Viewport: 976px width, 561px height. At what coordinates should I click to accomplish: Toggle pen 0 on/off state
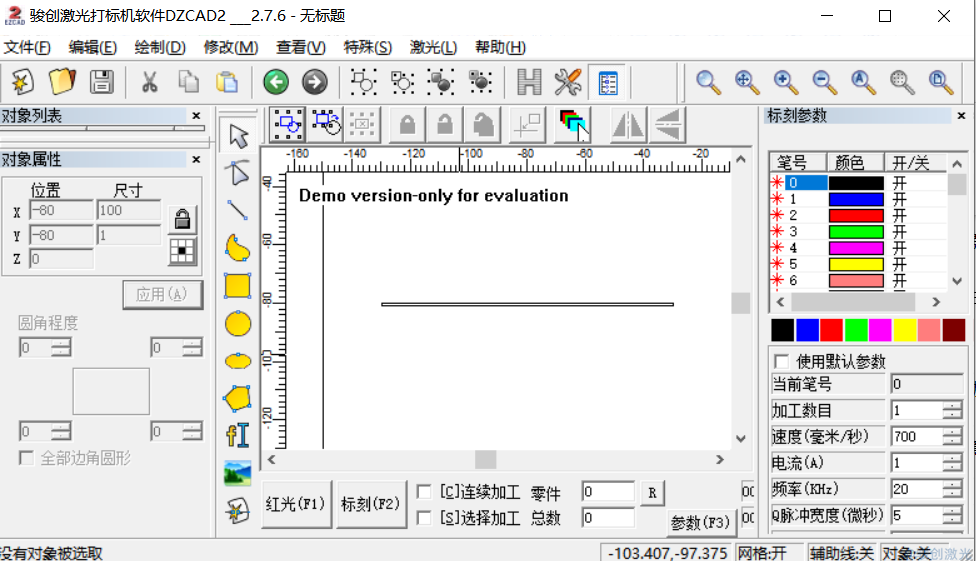click(x=899, y=182)
